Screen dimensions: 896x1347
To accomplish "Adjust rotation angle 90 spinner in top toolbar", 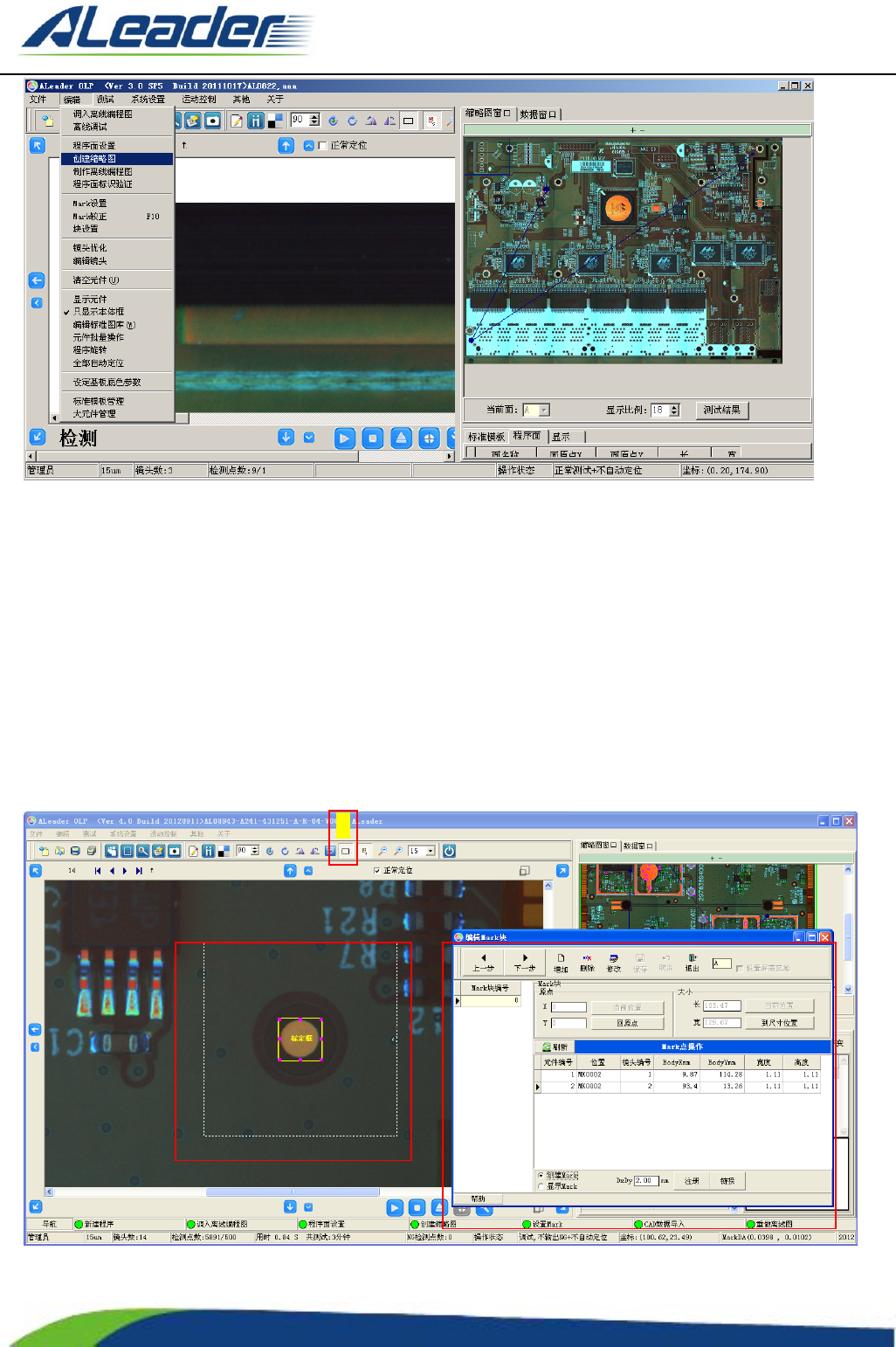I will tap(306, 121).
